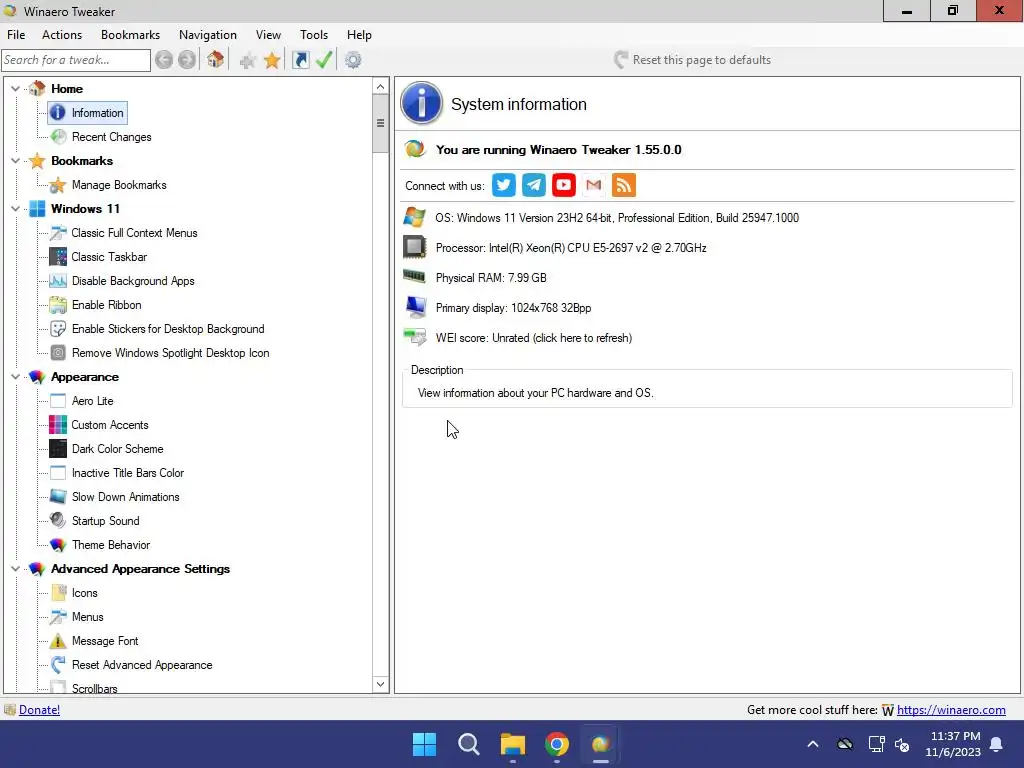The width and height of the screenshot is (1024, 768).
Task: Open the Actions menu
Action: 62,35
